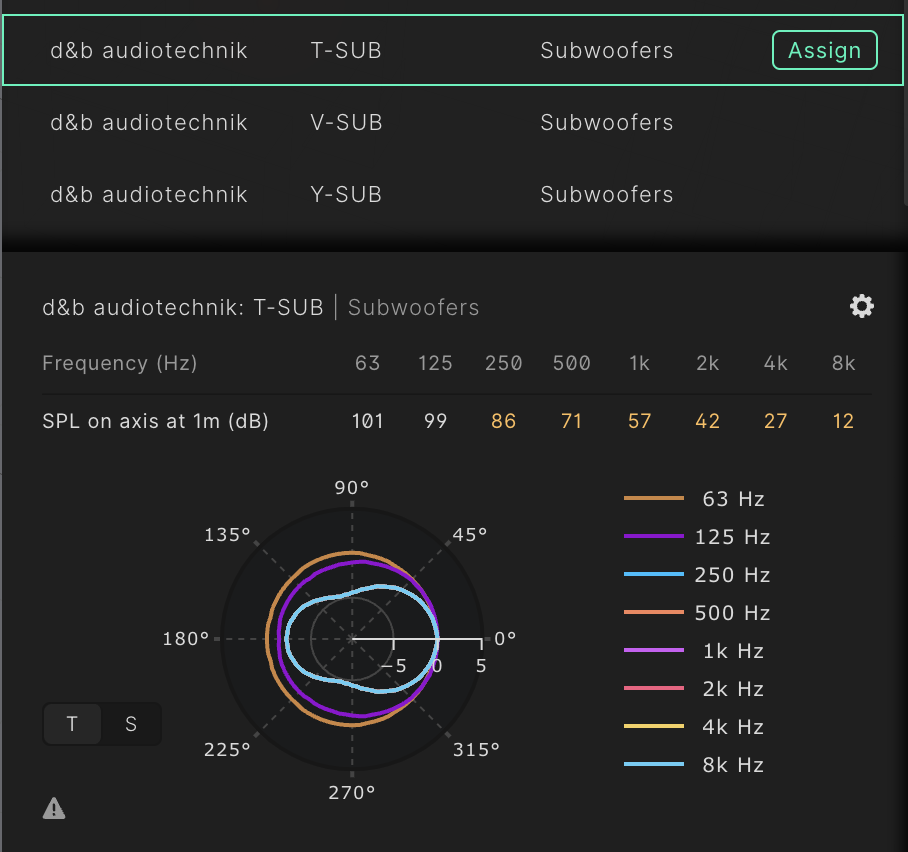Click the 'd&b audiotechnik' brand in Y-SUB row
The image size is (908, 852).
[149, 194]
